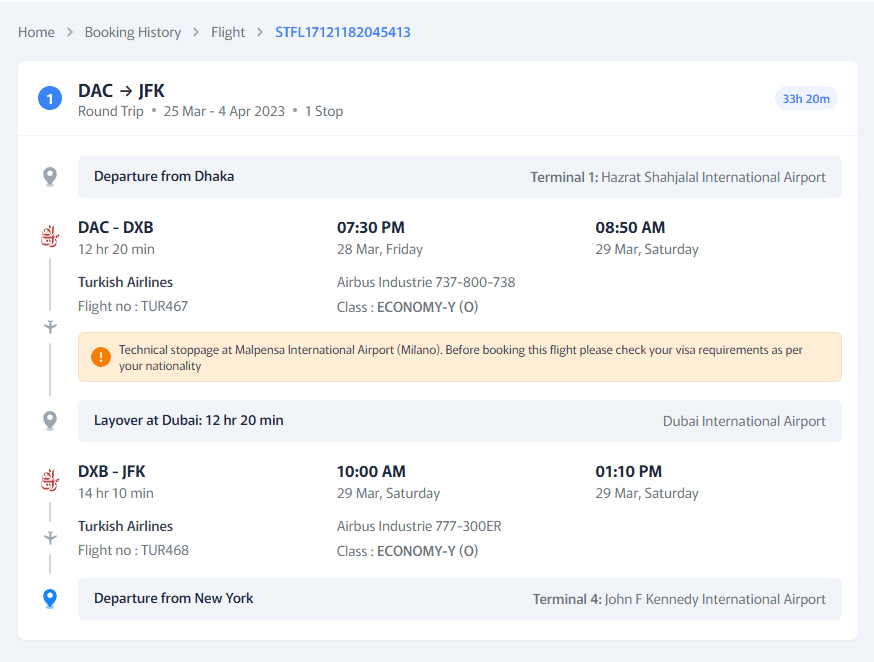Viewport: 874px width, 662px height.
Task: Expand the DXB–JFK flight segment details
Action: [x=112, y=471]
